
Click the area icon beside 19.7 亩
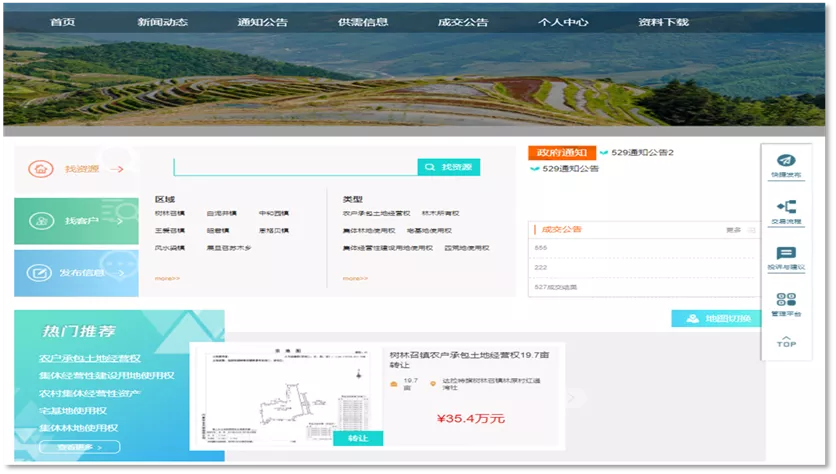[394, 384]
